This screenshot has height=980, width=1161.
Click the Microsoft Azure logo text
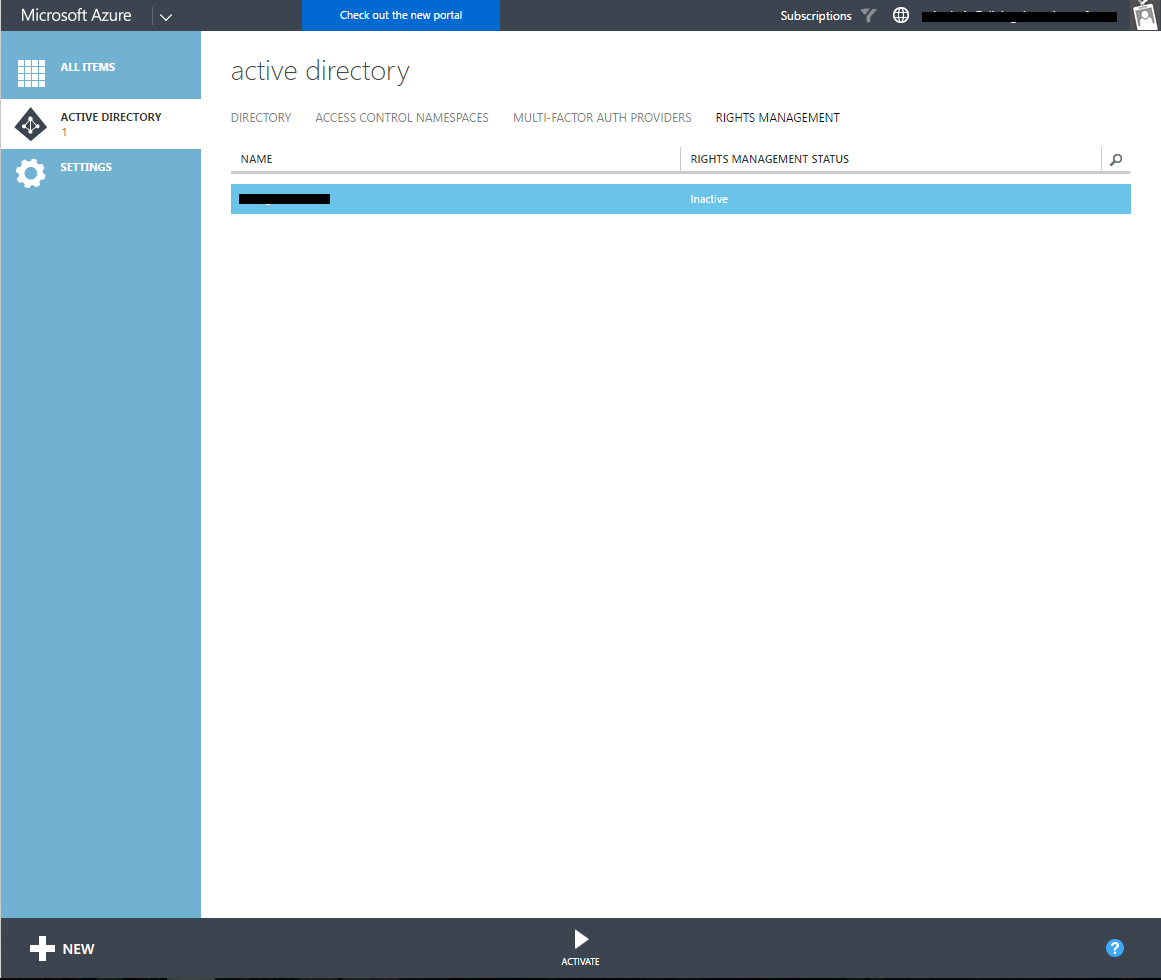tap(76, 16)
